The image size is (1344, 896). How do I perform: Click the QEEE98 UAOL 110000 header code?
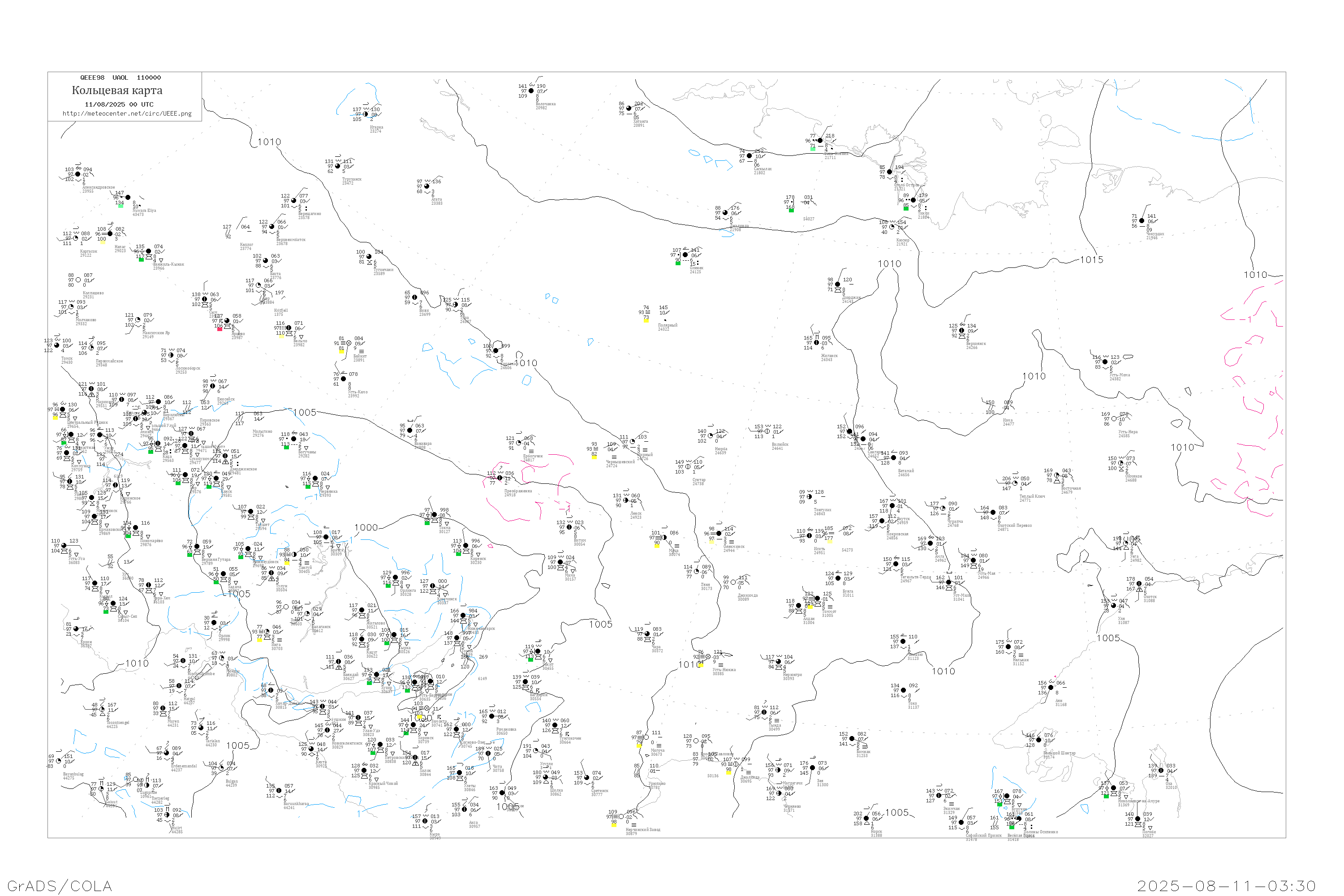tap(120, 78)
